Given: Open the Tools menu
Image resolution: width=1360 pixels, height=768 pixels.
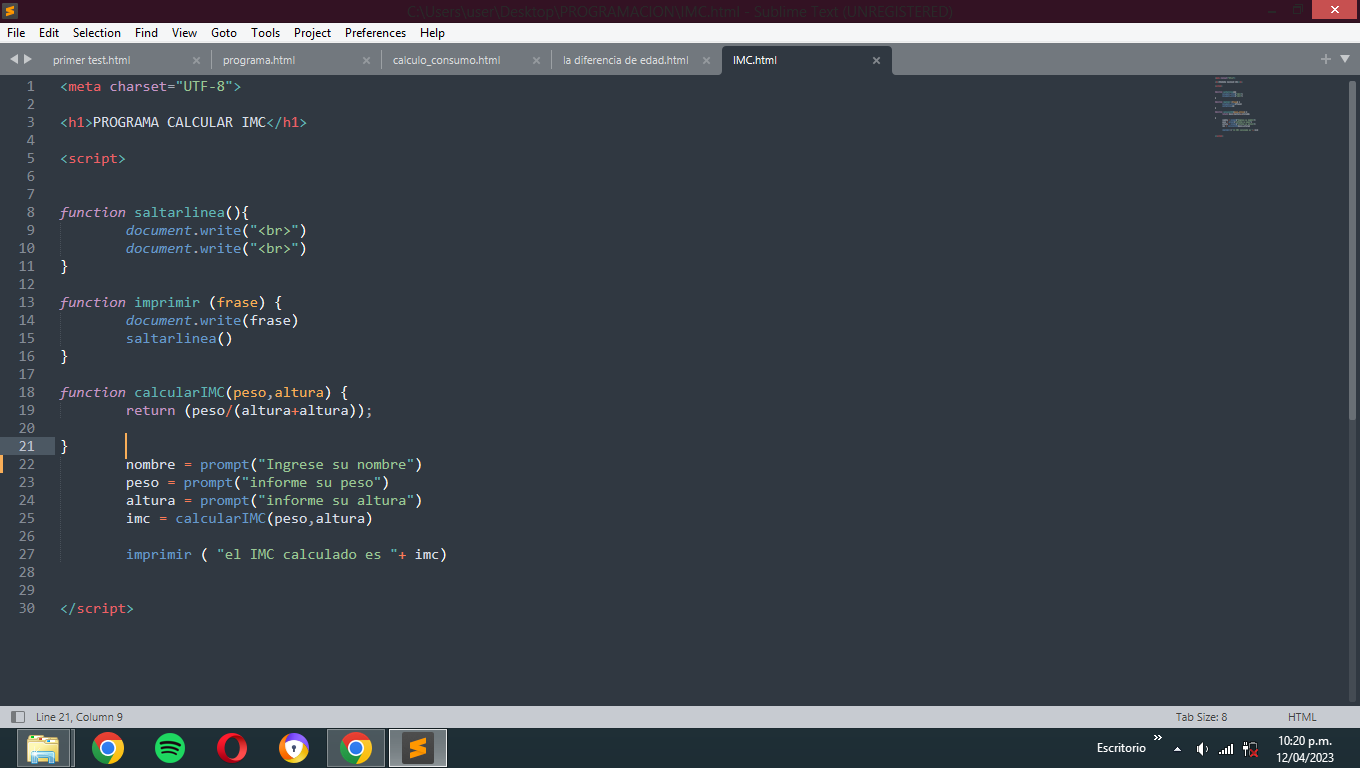Looking at the screenshot, I should pyautogui.click(x=265, y=33).
